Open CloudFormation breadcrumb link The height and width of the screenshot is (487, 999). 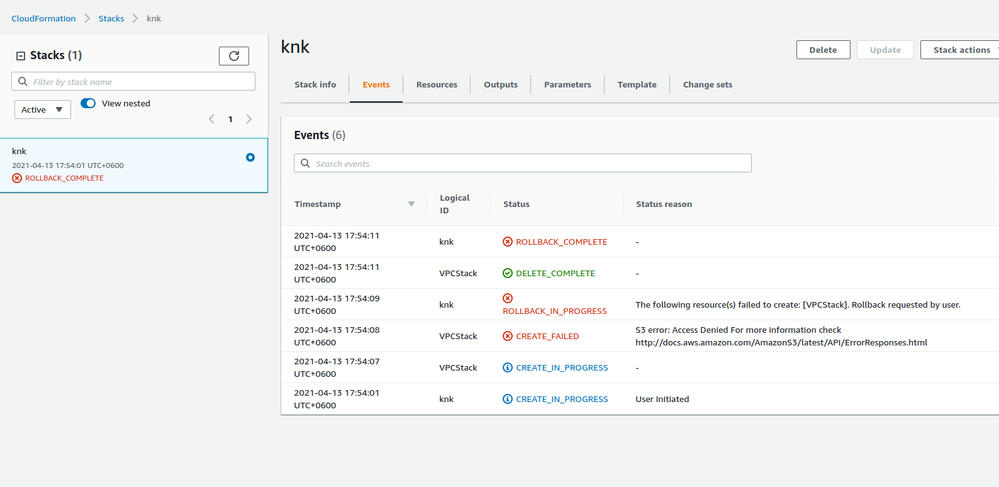click(x=43, y=18)
